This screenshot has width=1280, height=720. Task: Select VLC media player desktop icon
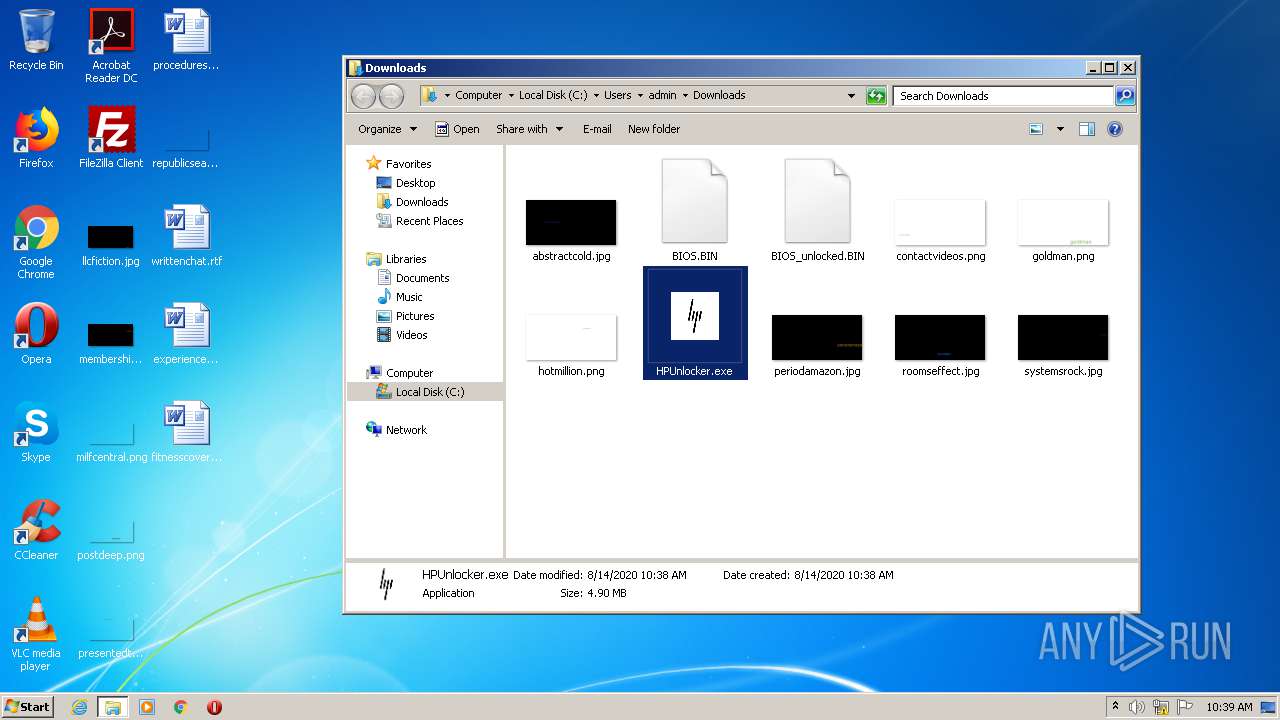coord(36,634)
